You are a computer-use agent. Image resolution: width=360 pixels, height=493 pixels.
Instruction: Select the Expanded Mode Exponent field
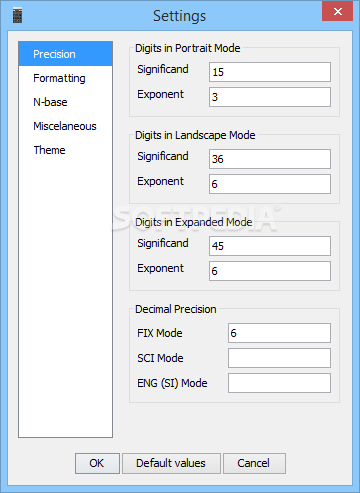270,271
